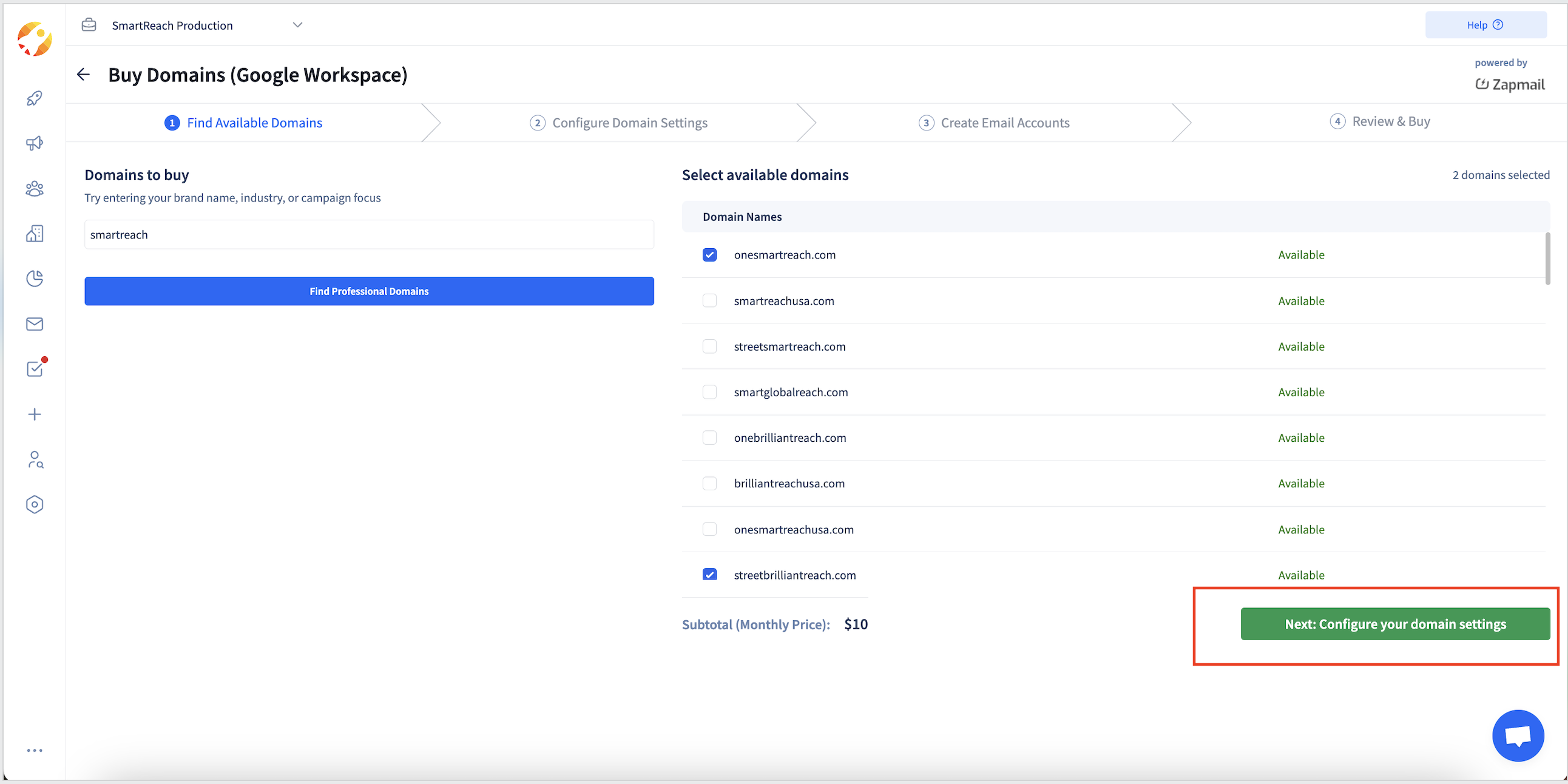Viewport: 1568px width, 784px height.
Task: Open the chat bubble widget
Action: click(x=1518, y=735)
